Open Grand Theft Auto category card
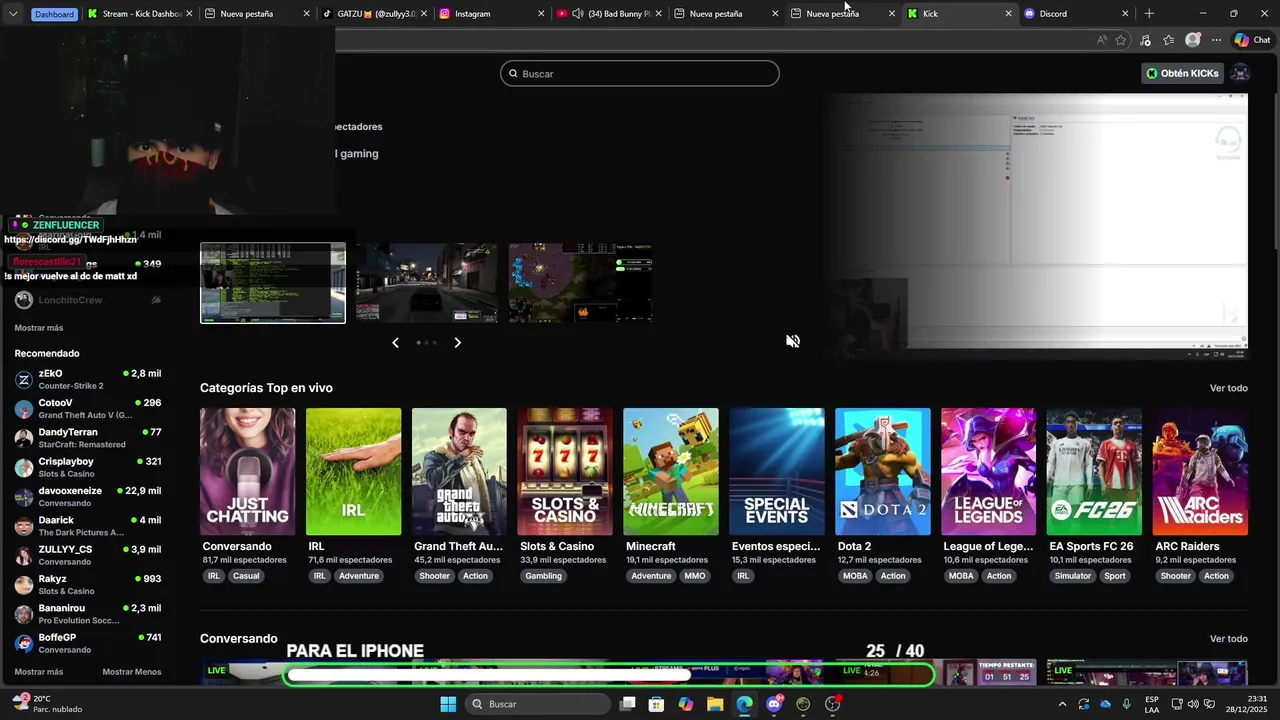Screen dimensions: 1280x720 459,471
